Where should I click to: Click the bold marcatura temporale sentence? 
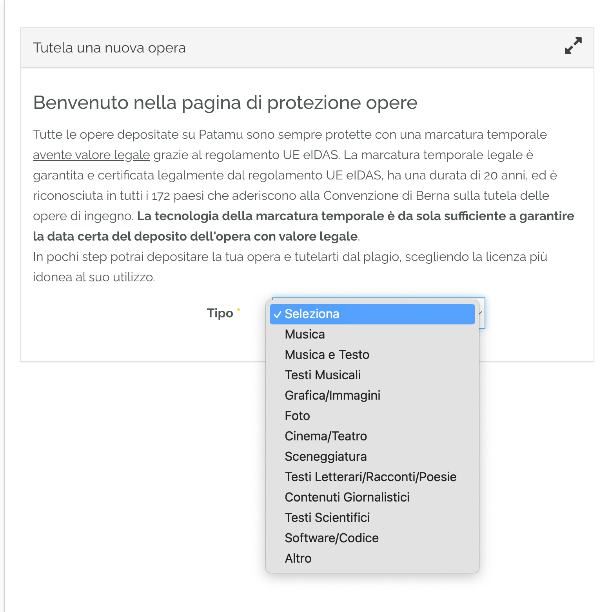click(x=355, y=216)
